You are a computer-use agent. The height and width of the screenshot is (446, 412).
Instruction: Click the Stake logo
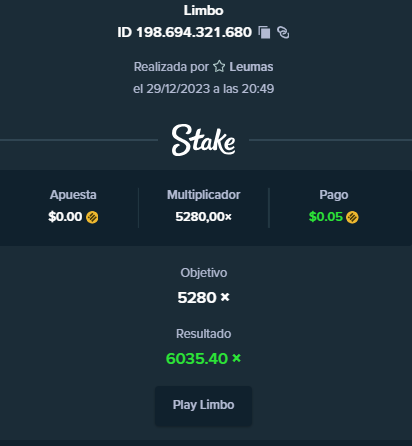click(203, 140)
